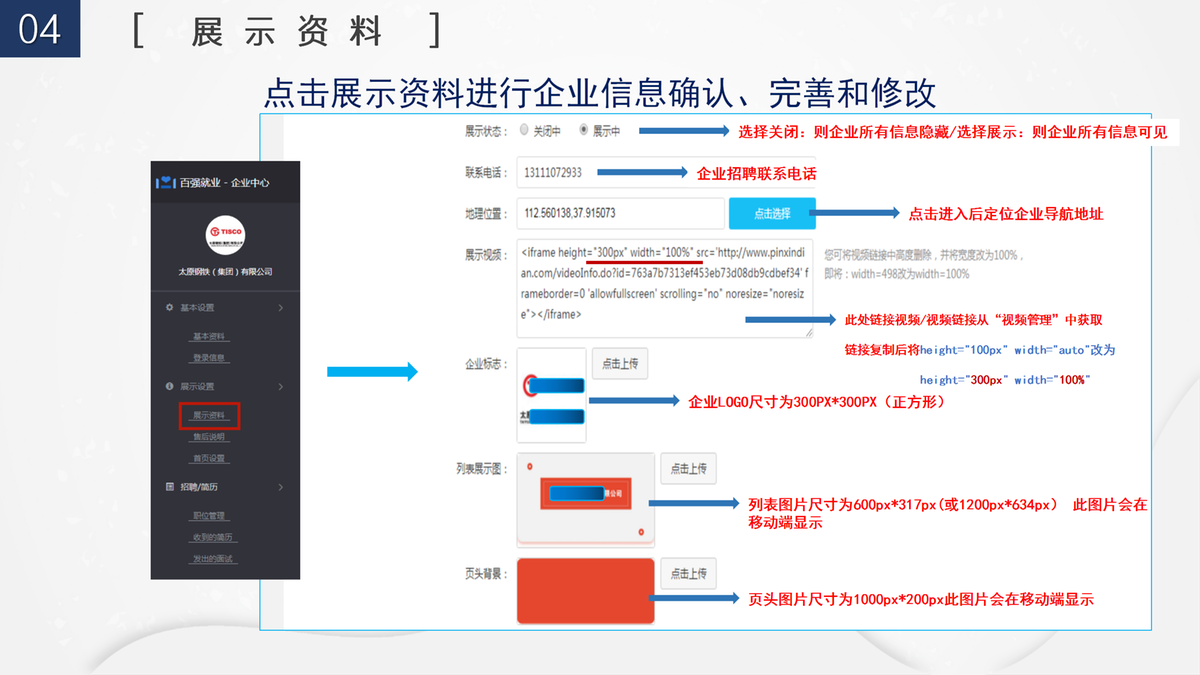
Task: Click the info icon beside 展示设置
Action: [x=169, y=386]
